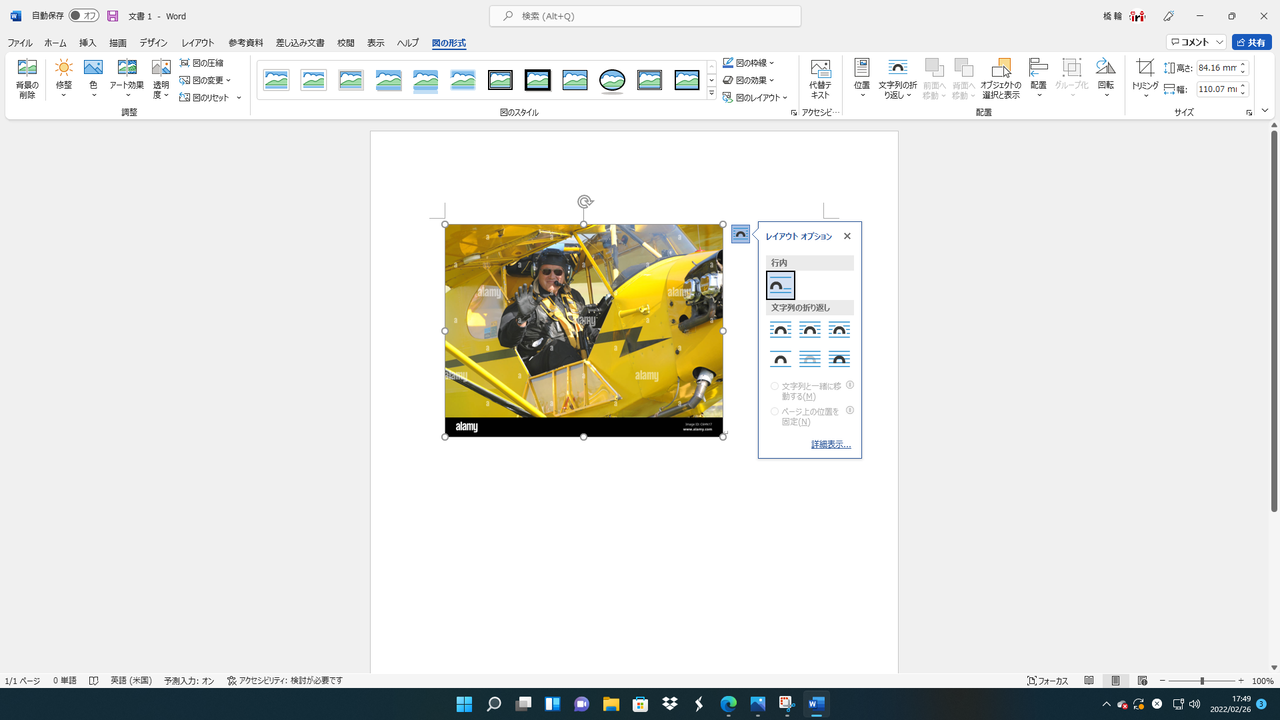This screenshot has height=720, width=1280.
Task: Click 図の圧縮 compress pictures
Action: pos(202,63)
